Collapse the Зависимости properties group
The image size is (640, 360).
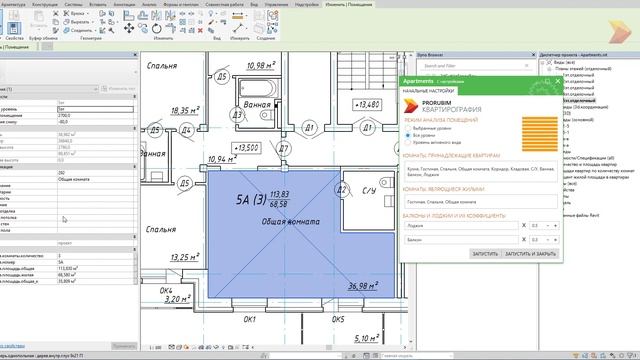click(x=135, y=97)
